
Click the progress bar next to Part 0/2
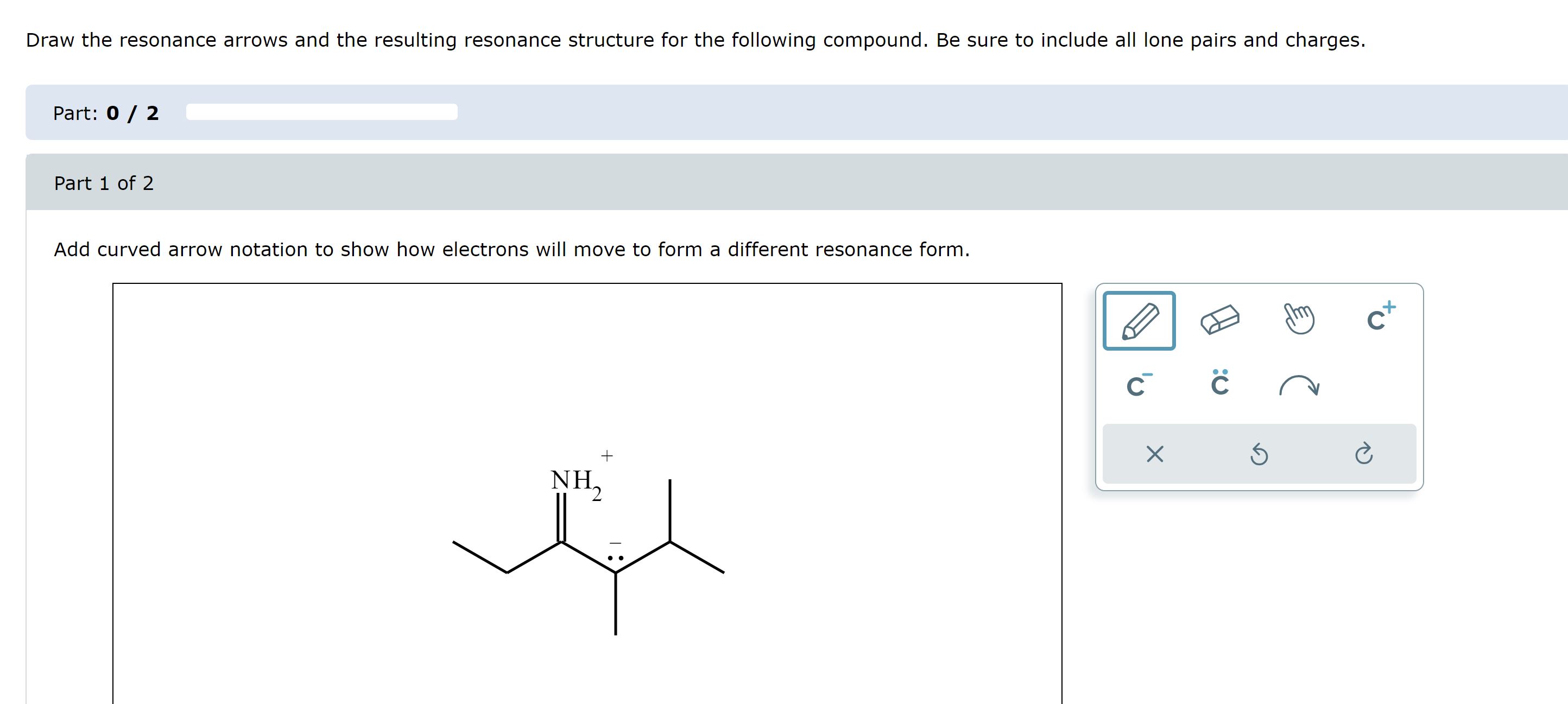[x=321, y=112]
